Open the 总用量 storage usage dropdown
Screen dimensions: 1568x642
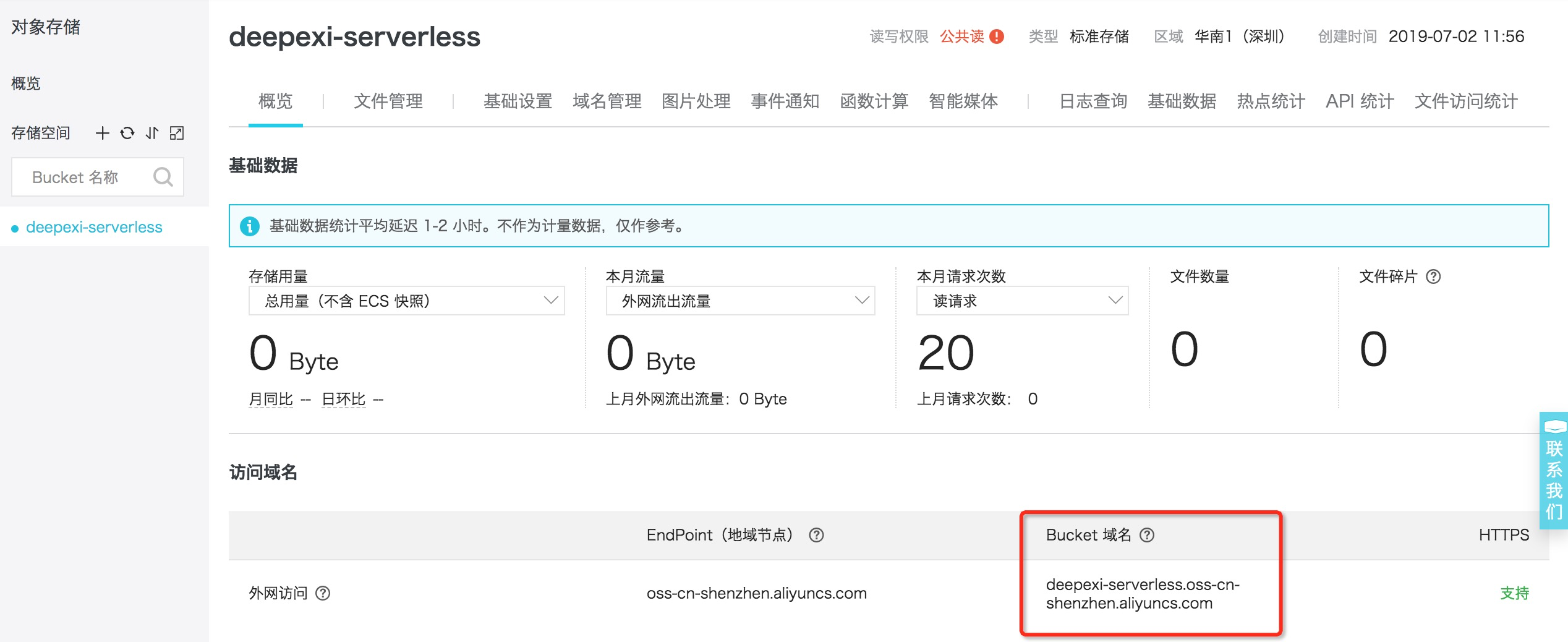(x=407, y=301)
